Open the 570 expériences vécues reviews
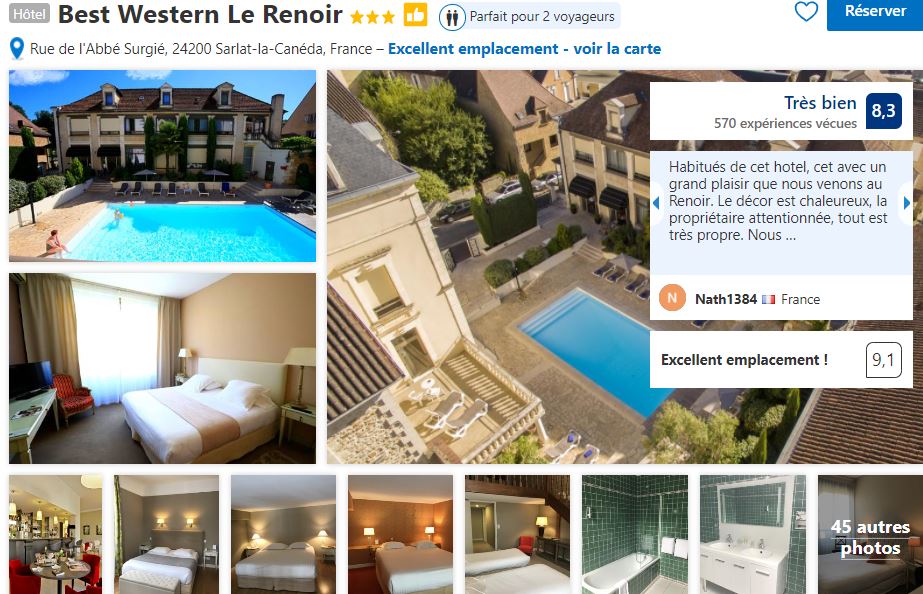Screen dimensions: 923x594 [785, 124]
